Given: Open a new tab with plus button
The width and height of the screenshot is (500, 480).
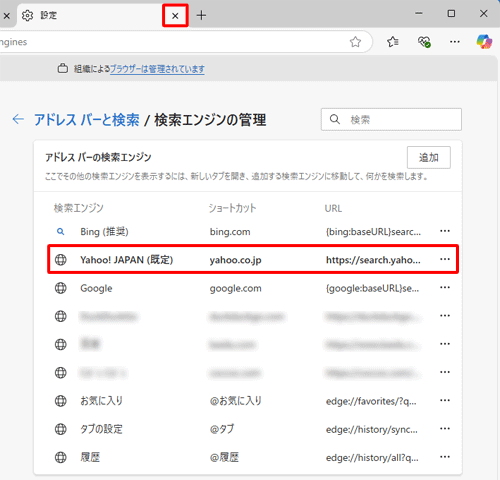Looking at the screenshot, I should 201,15.
